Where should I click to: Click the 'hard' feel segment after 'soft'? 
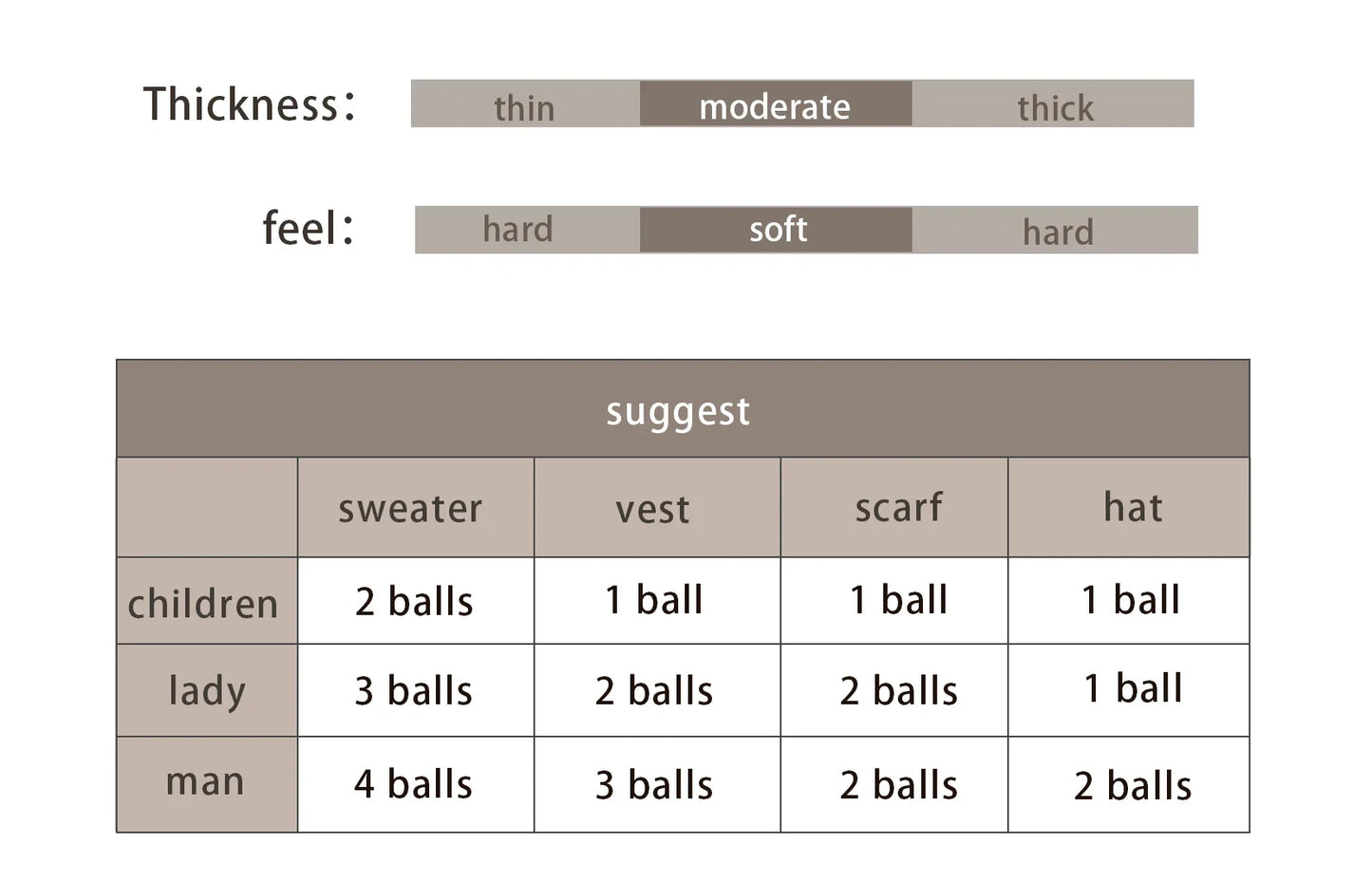[x=1055, y=230]
